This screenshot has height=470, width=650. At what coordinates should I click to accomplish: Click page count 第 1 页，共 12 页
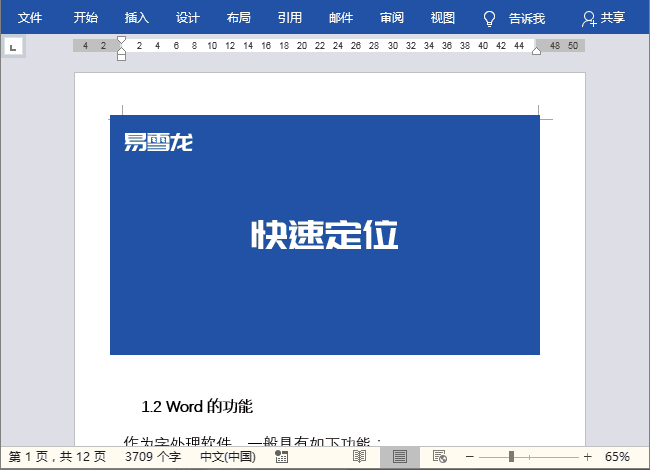[x=57, y=457]
